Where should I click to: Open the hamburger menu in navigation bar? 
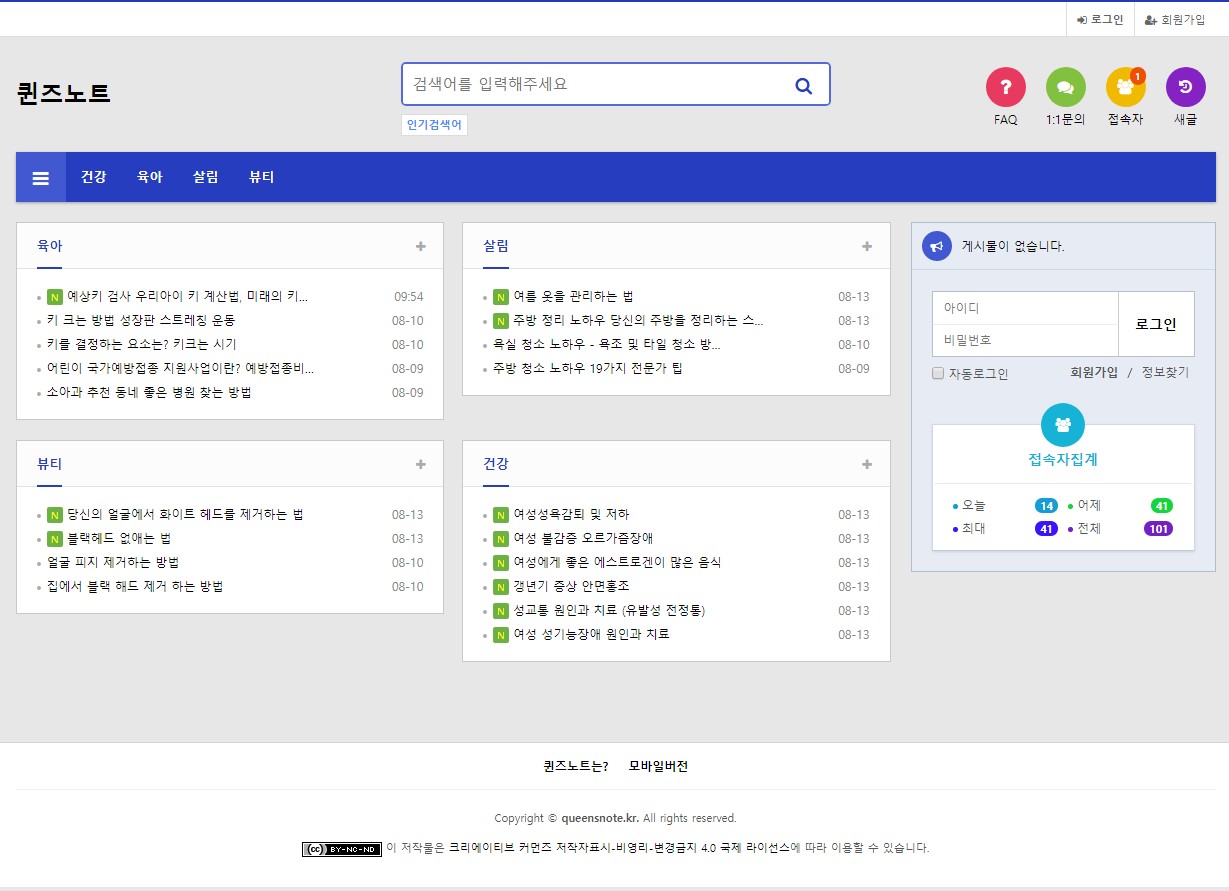pyautogui.click(x=41, y=178)
